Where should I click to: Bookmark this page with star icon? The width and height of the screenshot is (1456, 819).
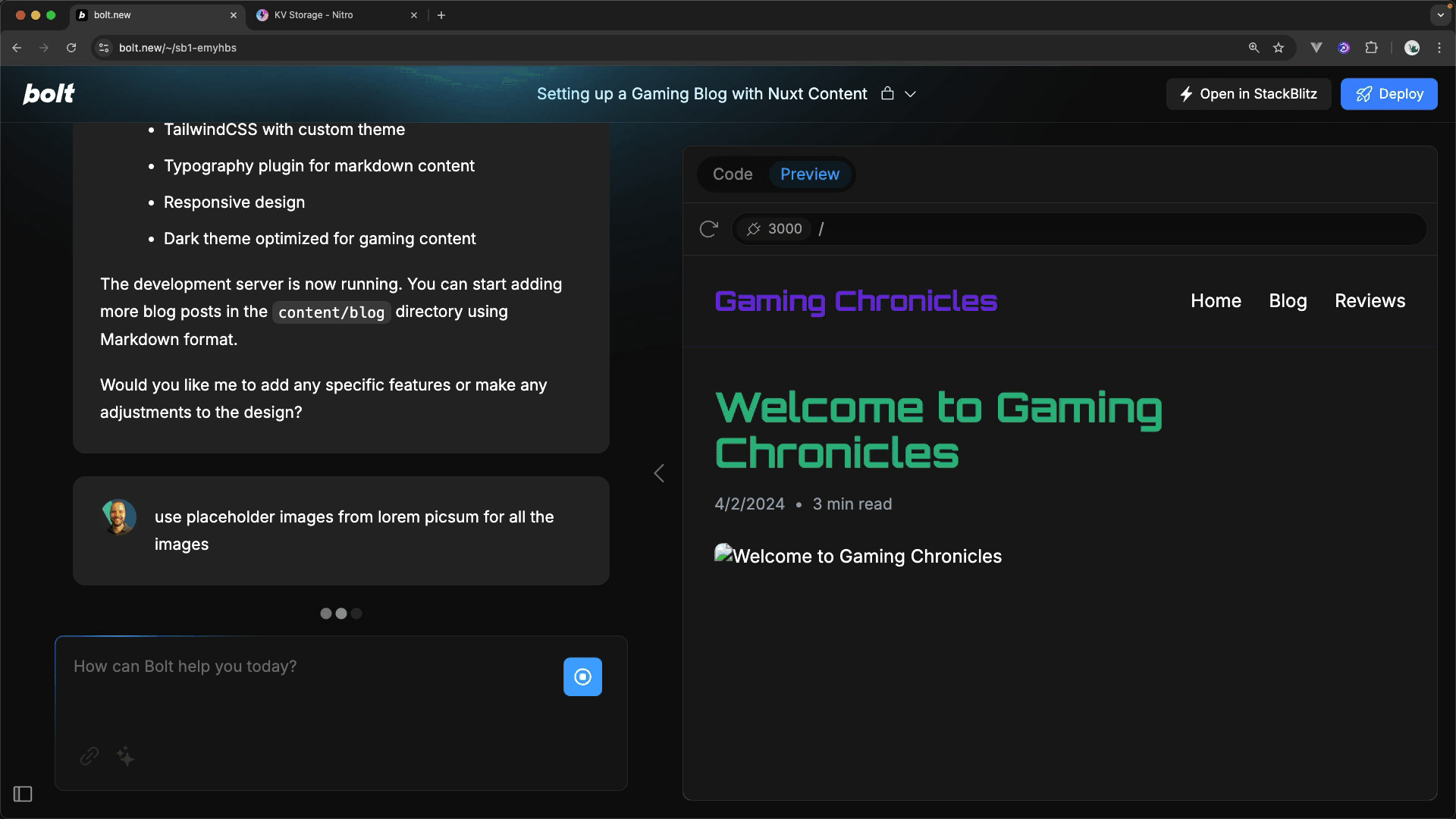tap(1279, 48)
